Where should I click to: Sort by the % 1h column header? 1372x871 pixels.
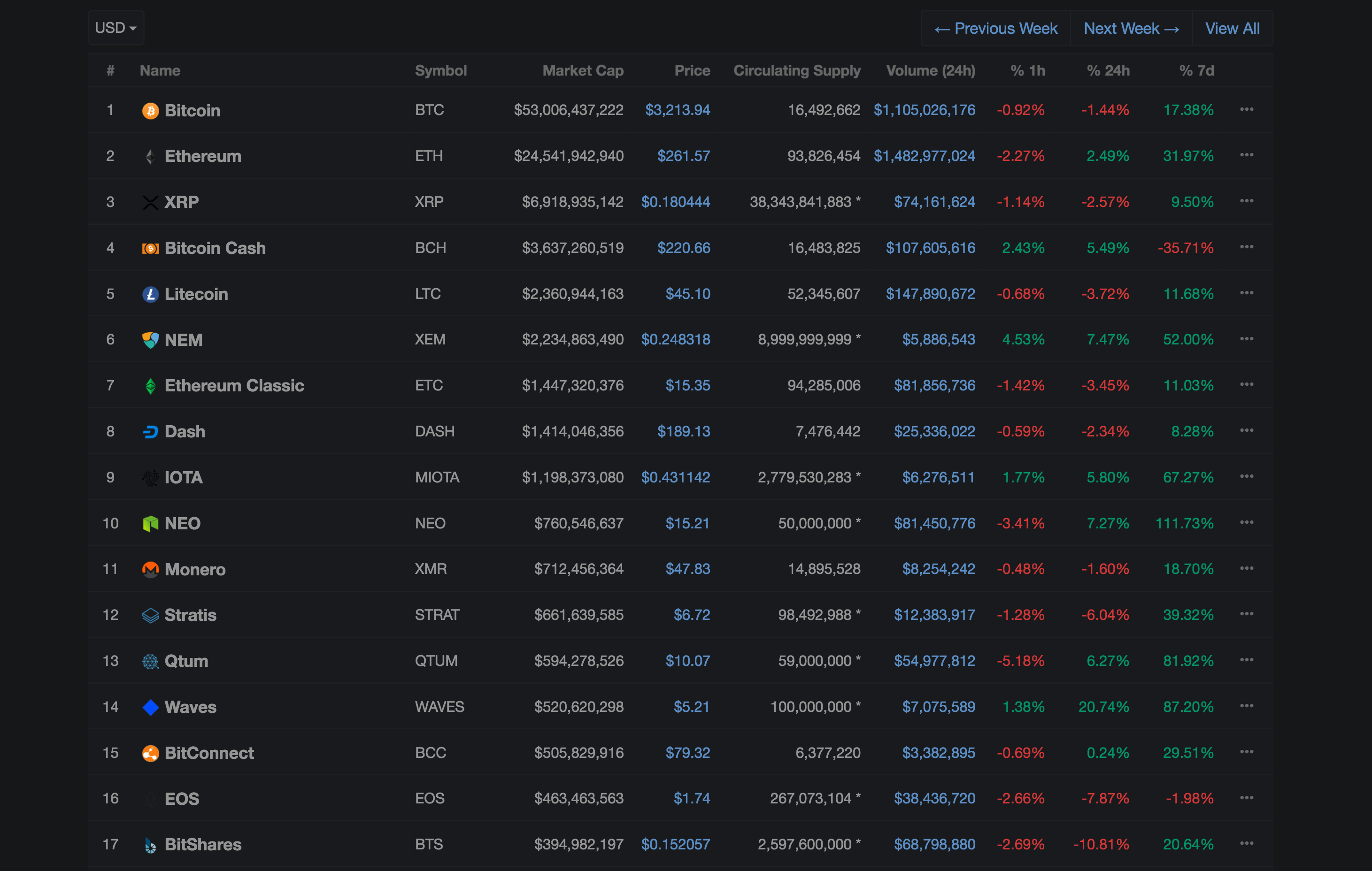(1027, 70)
